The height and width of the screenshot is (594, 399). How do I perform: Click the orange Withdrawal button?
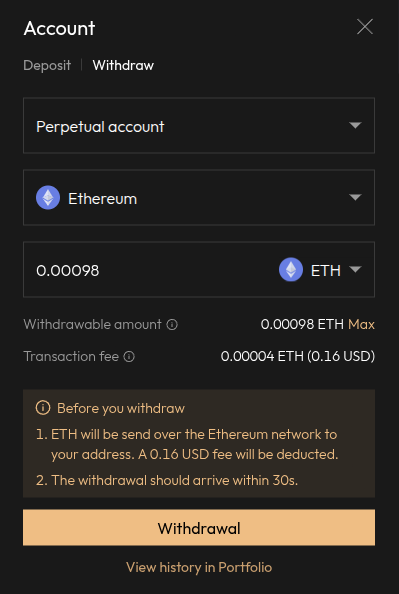click(199, 528)
